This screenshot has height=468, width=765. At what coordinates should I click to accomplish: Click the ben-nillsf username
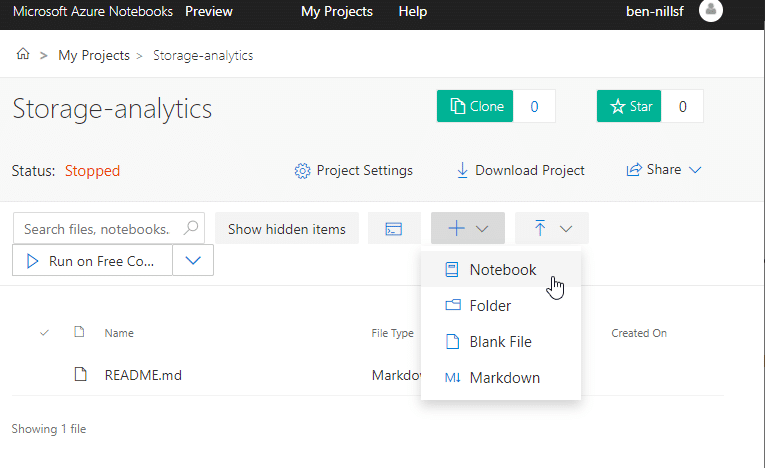(x=655, y=11)
